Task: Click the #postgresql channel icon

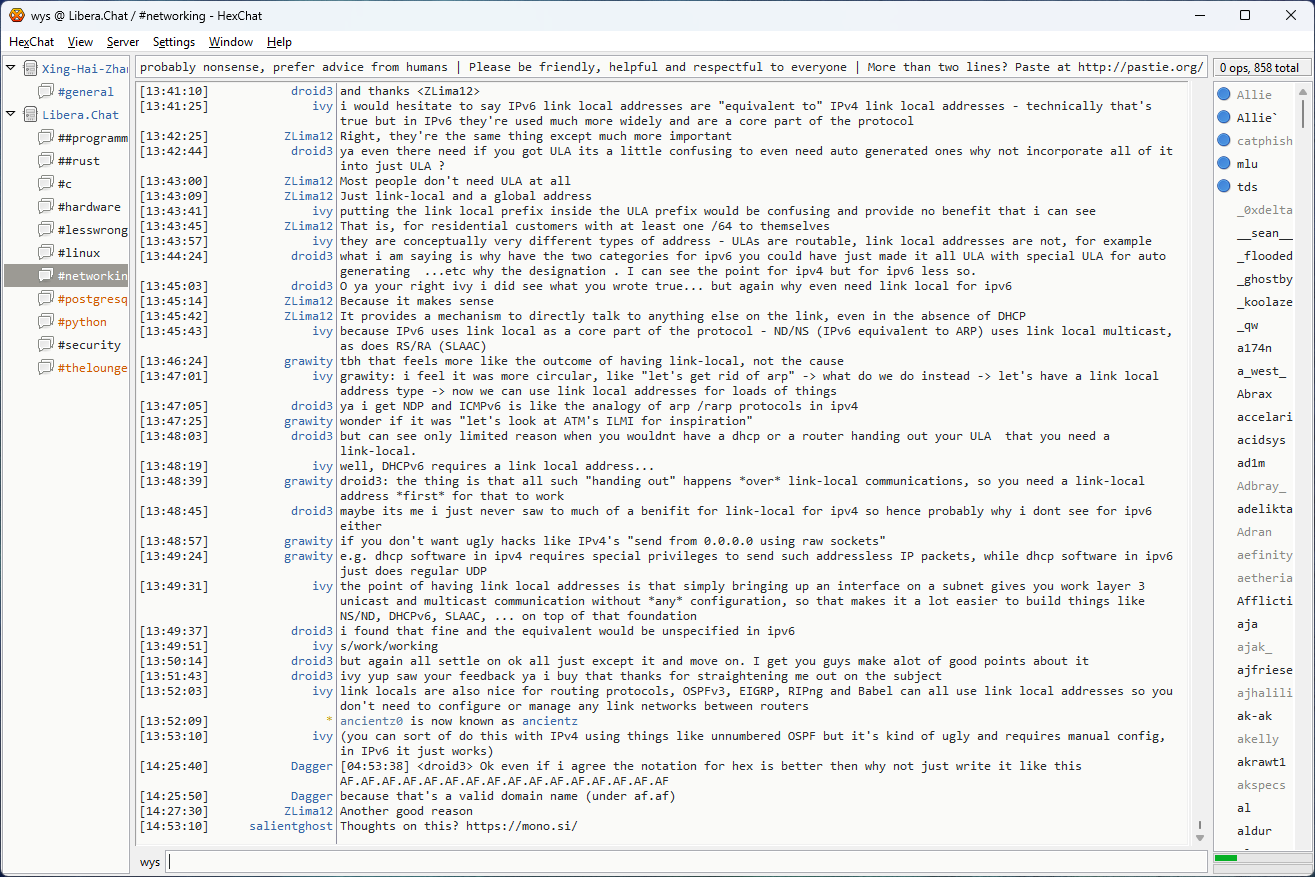Action: click(x=46, y=298)
